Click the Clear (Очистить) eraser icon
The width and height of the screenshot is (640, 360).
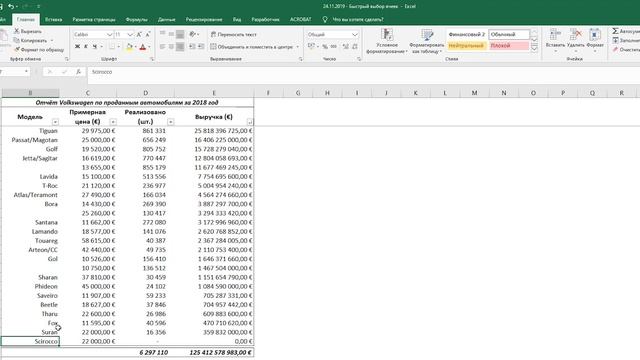pyautogui.click(x=615, y=49)
